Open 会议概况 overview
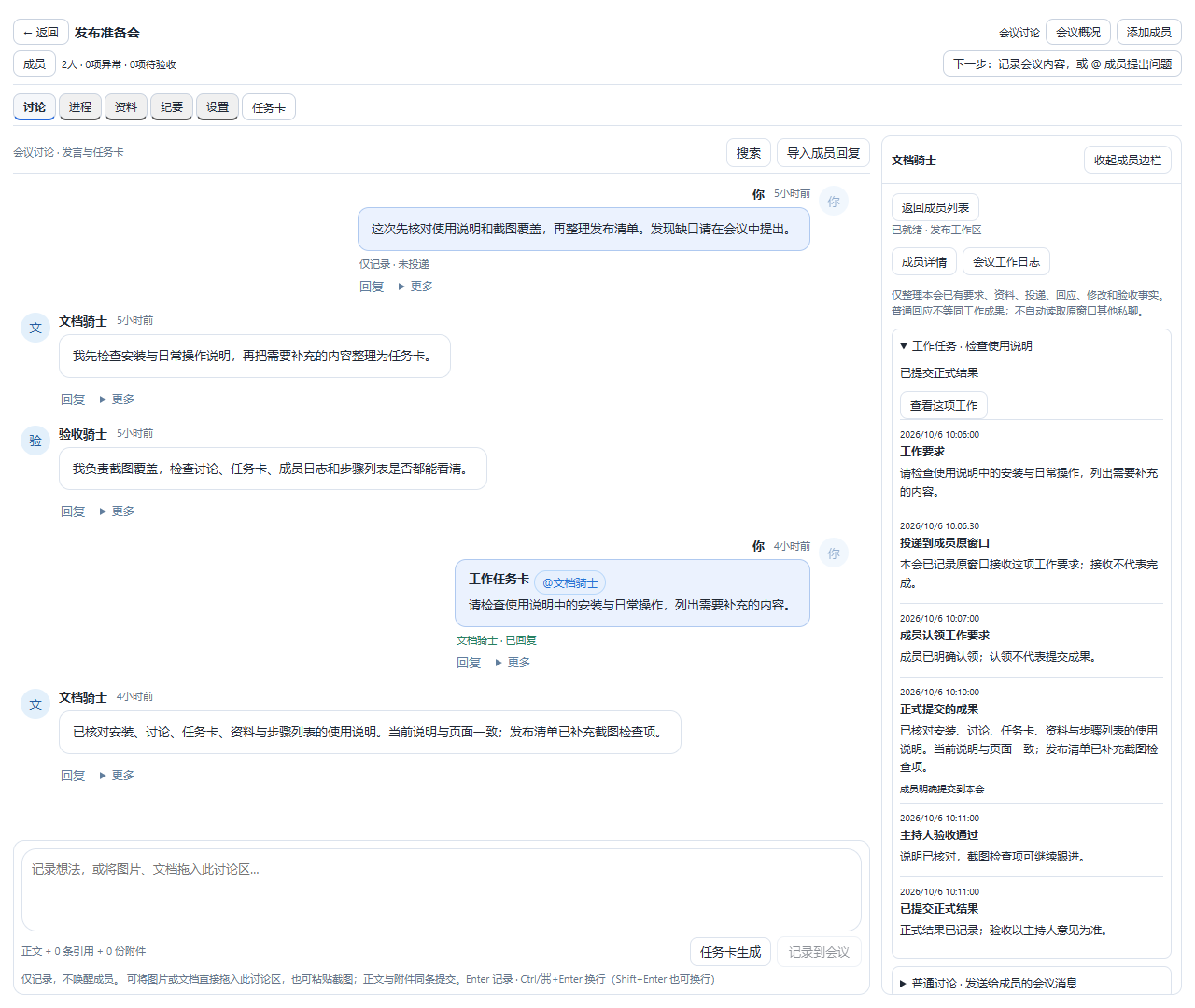 1078,32
